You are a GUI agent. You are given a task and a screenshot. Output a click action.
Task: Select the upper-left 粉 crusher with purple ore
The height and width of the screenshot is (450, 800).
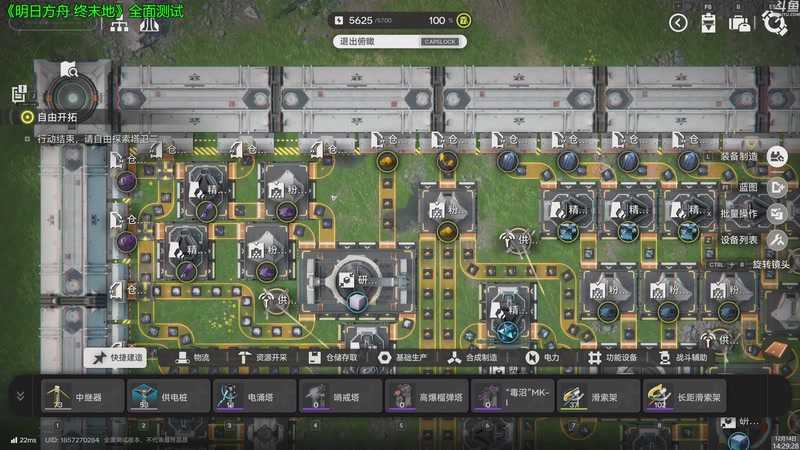click(x=286, y=190)
